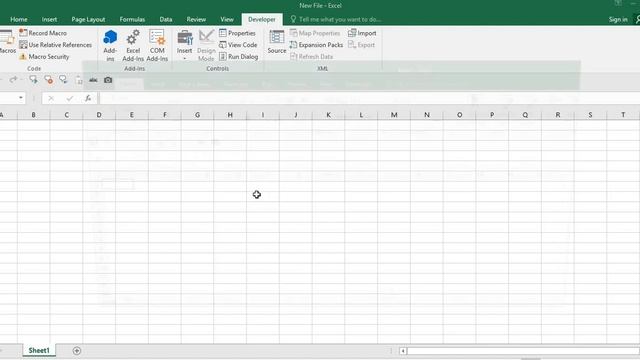Viewport: 640px width, 360px height.
Task: Open the Formulas tab
Action: [x=132, y=19]
